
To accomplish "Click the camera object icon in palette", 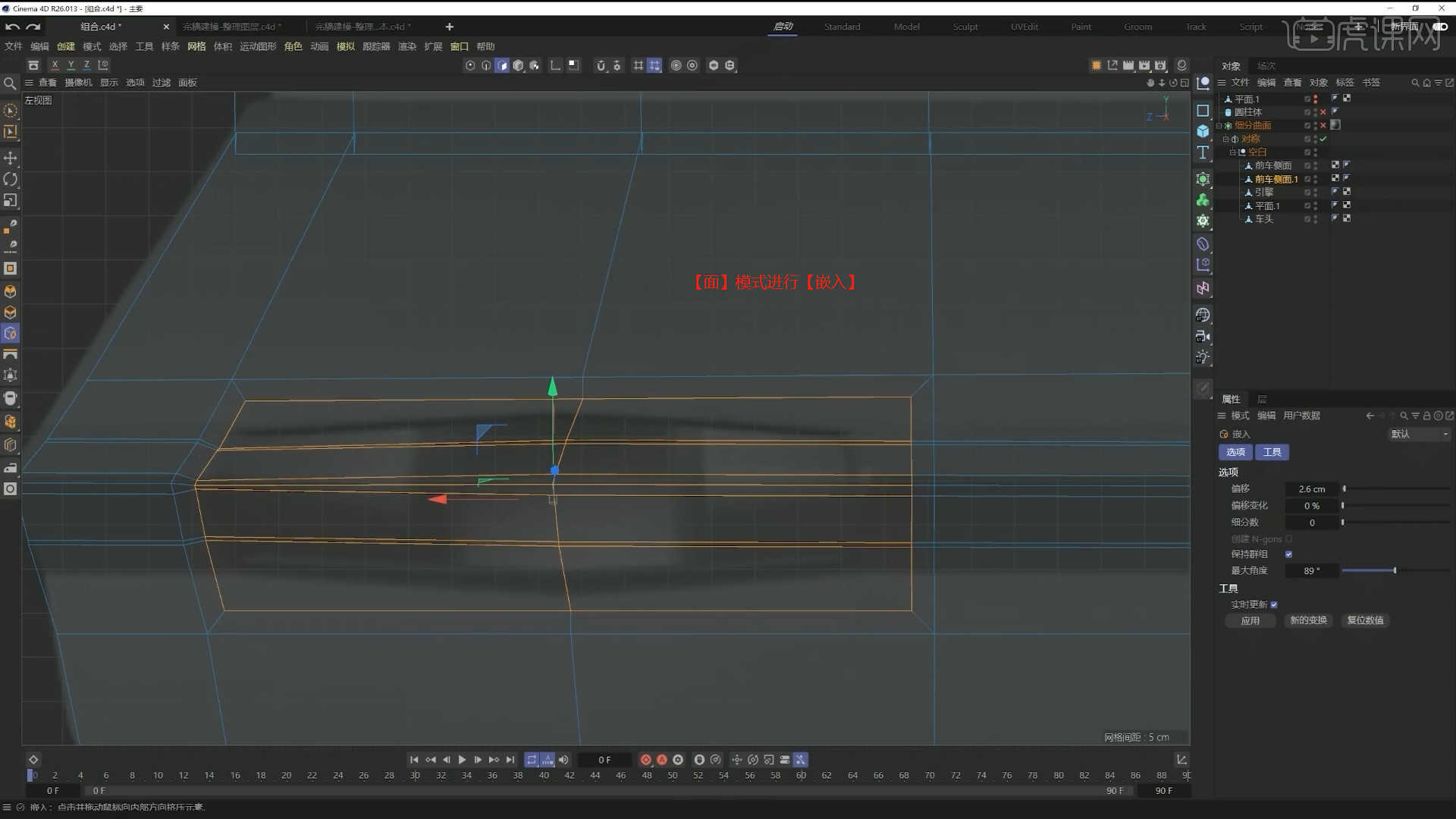I will click(x=1203, y=336).
